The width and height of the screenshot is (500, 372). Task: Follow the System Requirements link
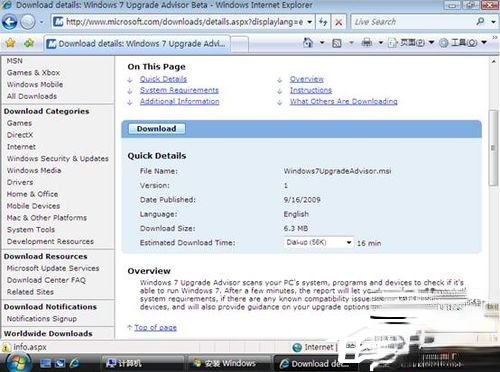(x=179, y=90)
